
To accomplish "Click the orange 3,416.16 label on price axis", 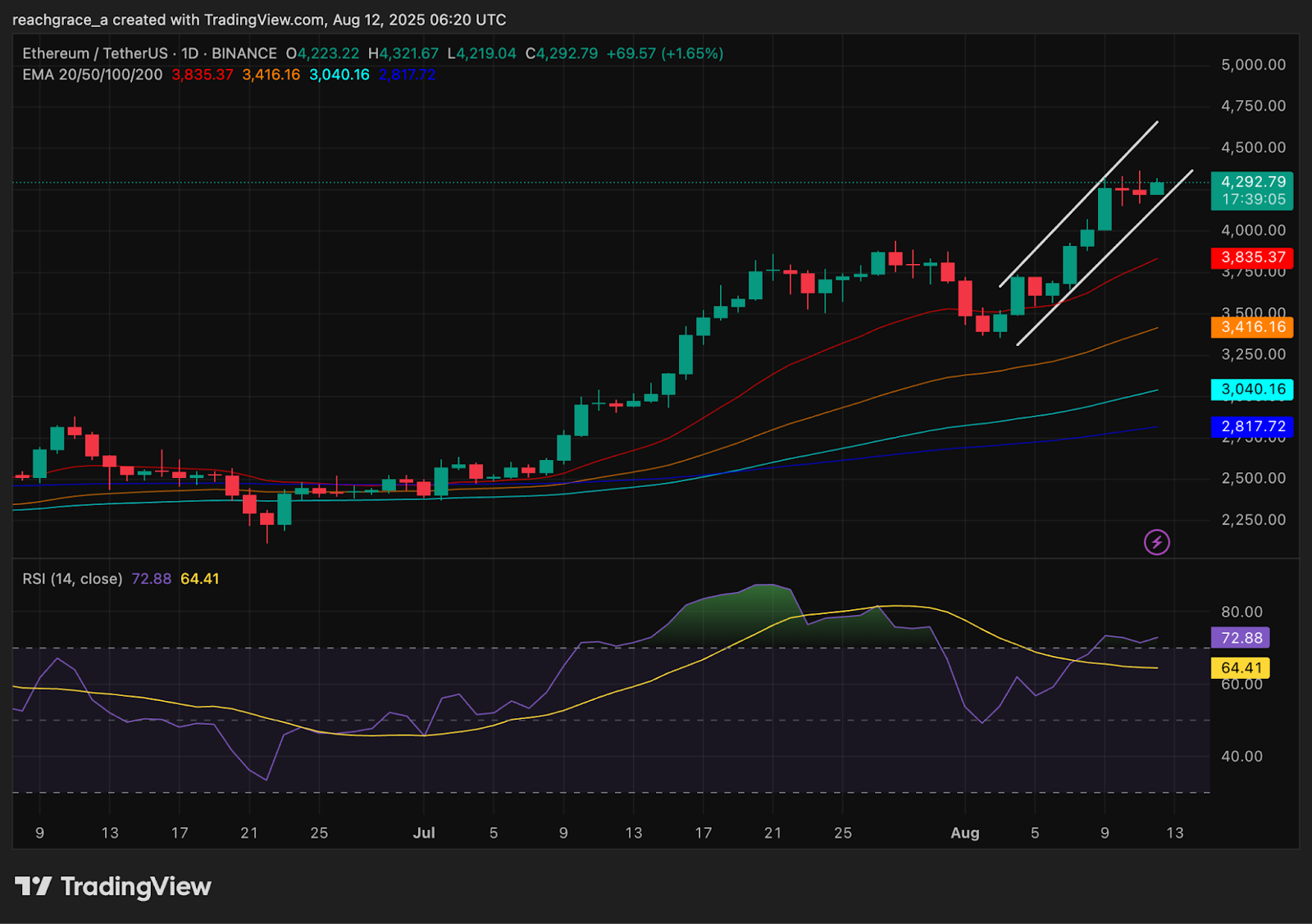I will (1252, 327).
